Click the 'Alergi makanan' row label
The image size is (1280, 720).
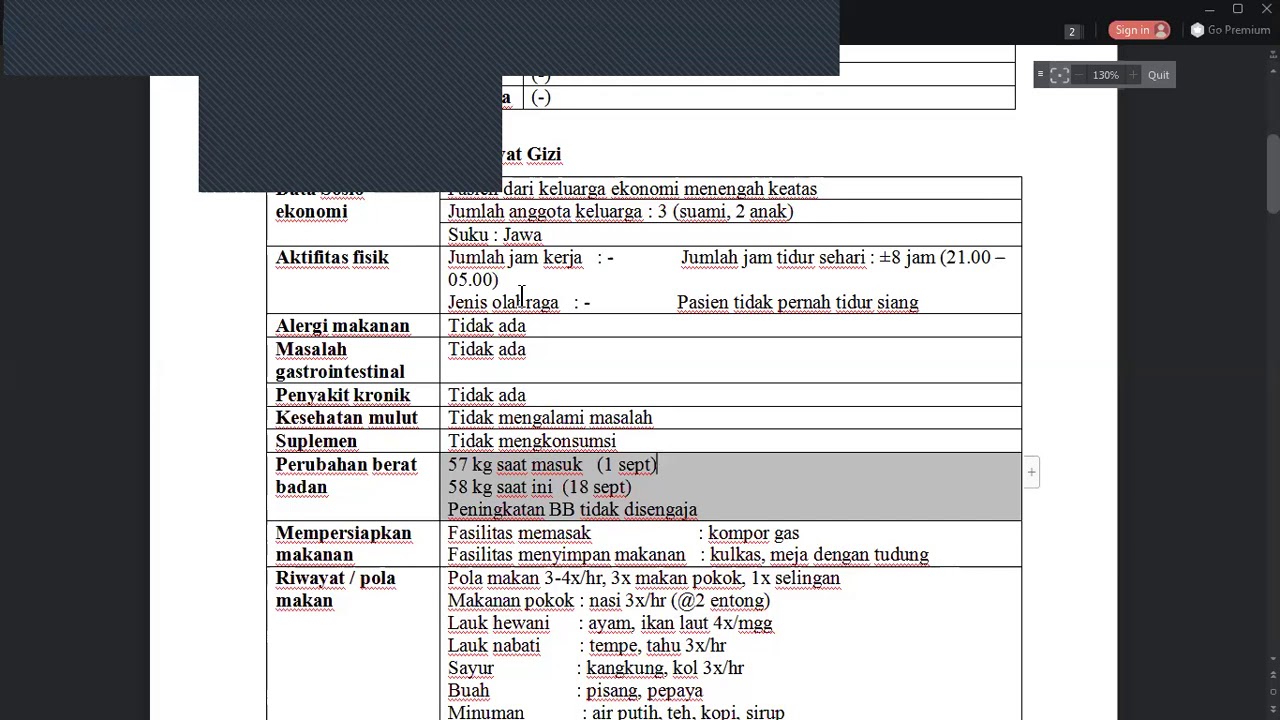point(342,326)
